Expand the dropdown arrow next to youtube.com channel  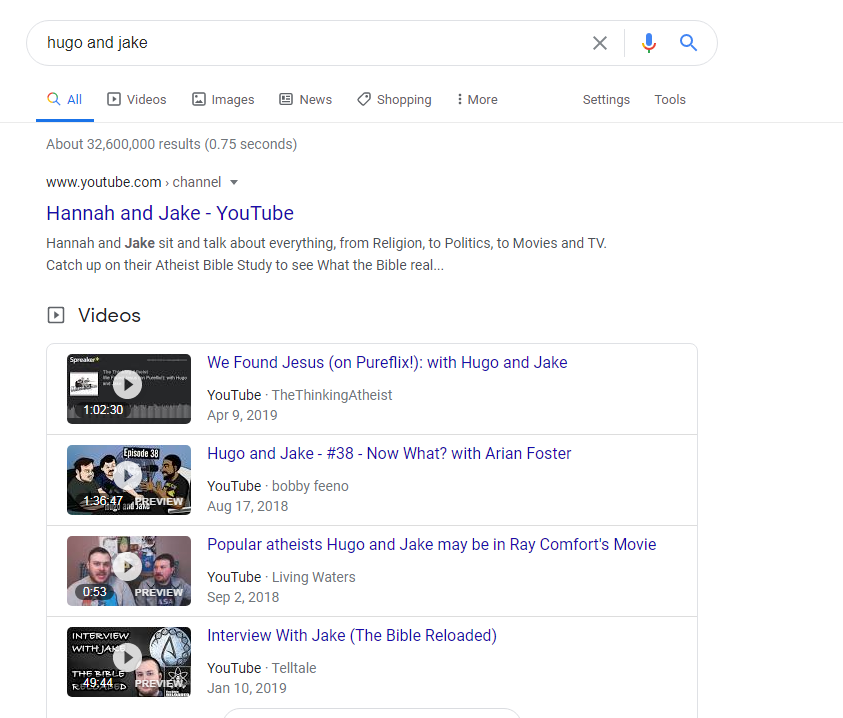[x=234, y=182]
